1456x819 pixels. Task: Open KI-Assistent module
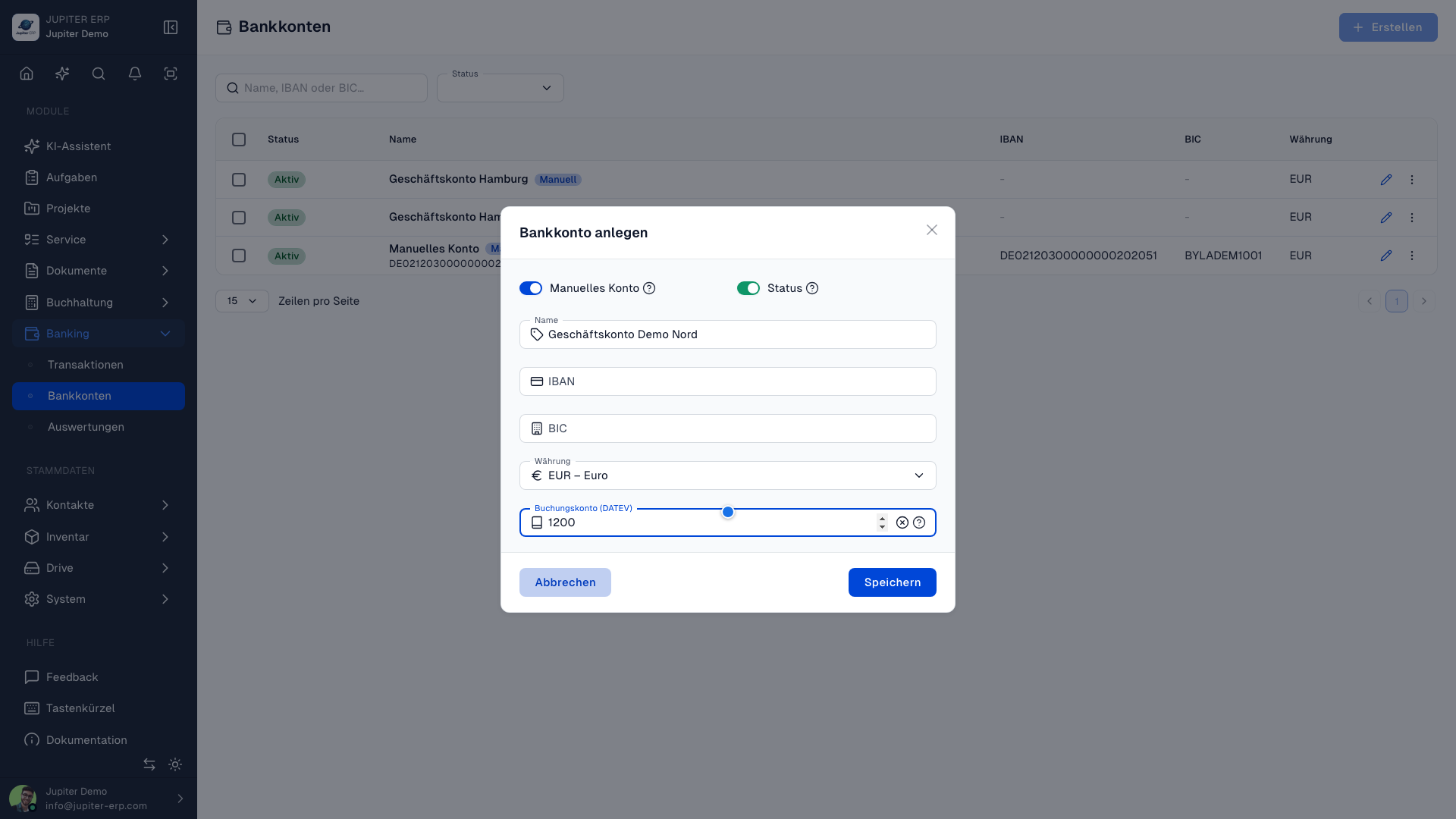tap(99, 146)
